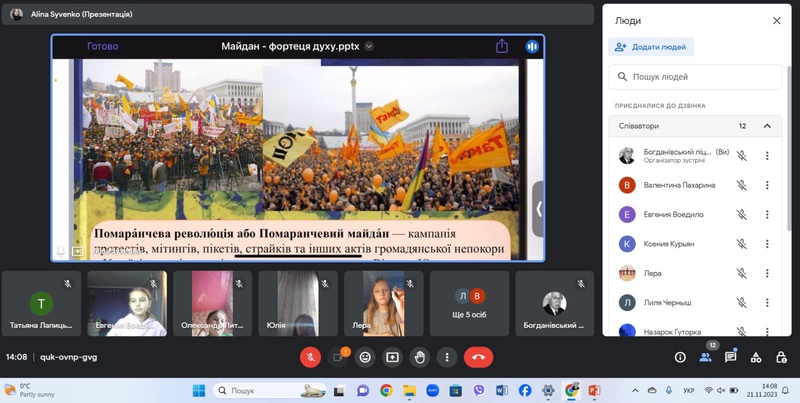Click the meeting code quk-ovnp-gvg

68,357
